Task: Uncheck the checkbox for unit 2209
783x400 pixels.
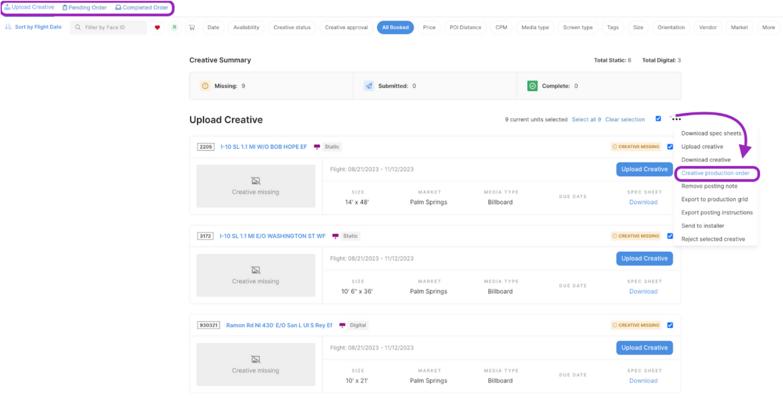Action: [x=670, y=147]
